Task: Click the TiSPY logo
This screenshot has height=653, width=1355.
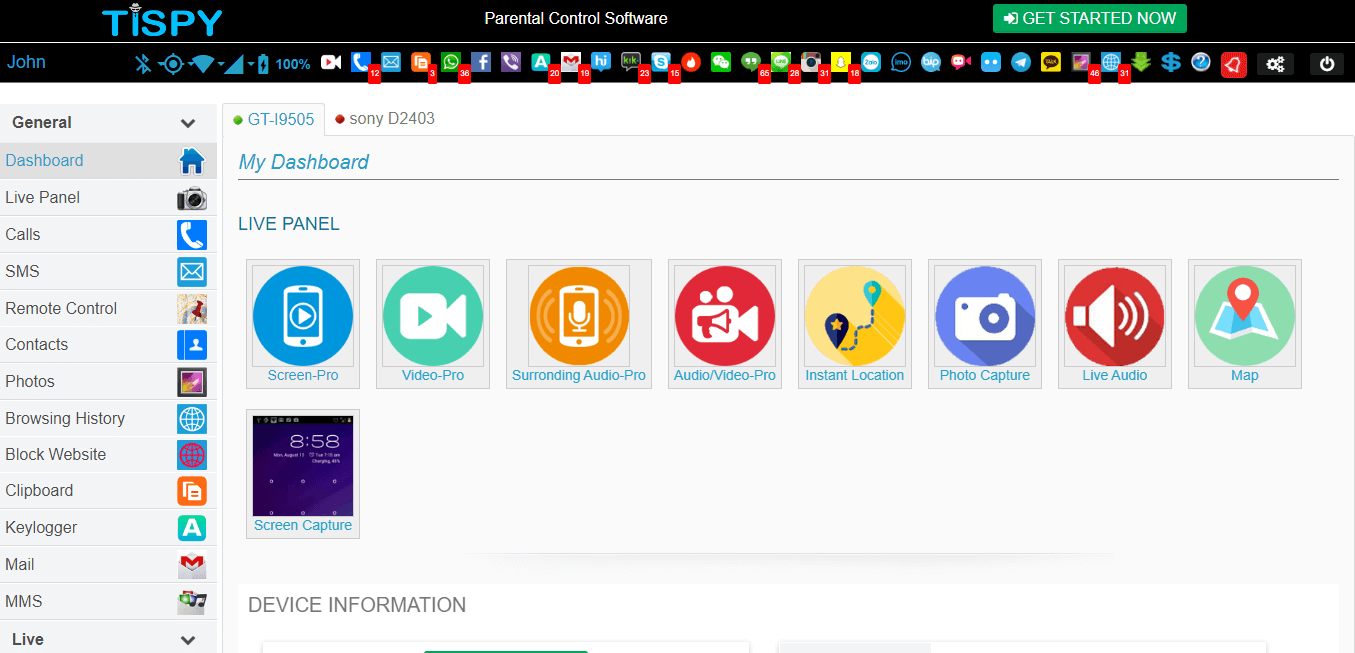Action: (162, 20)
